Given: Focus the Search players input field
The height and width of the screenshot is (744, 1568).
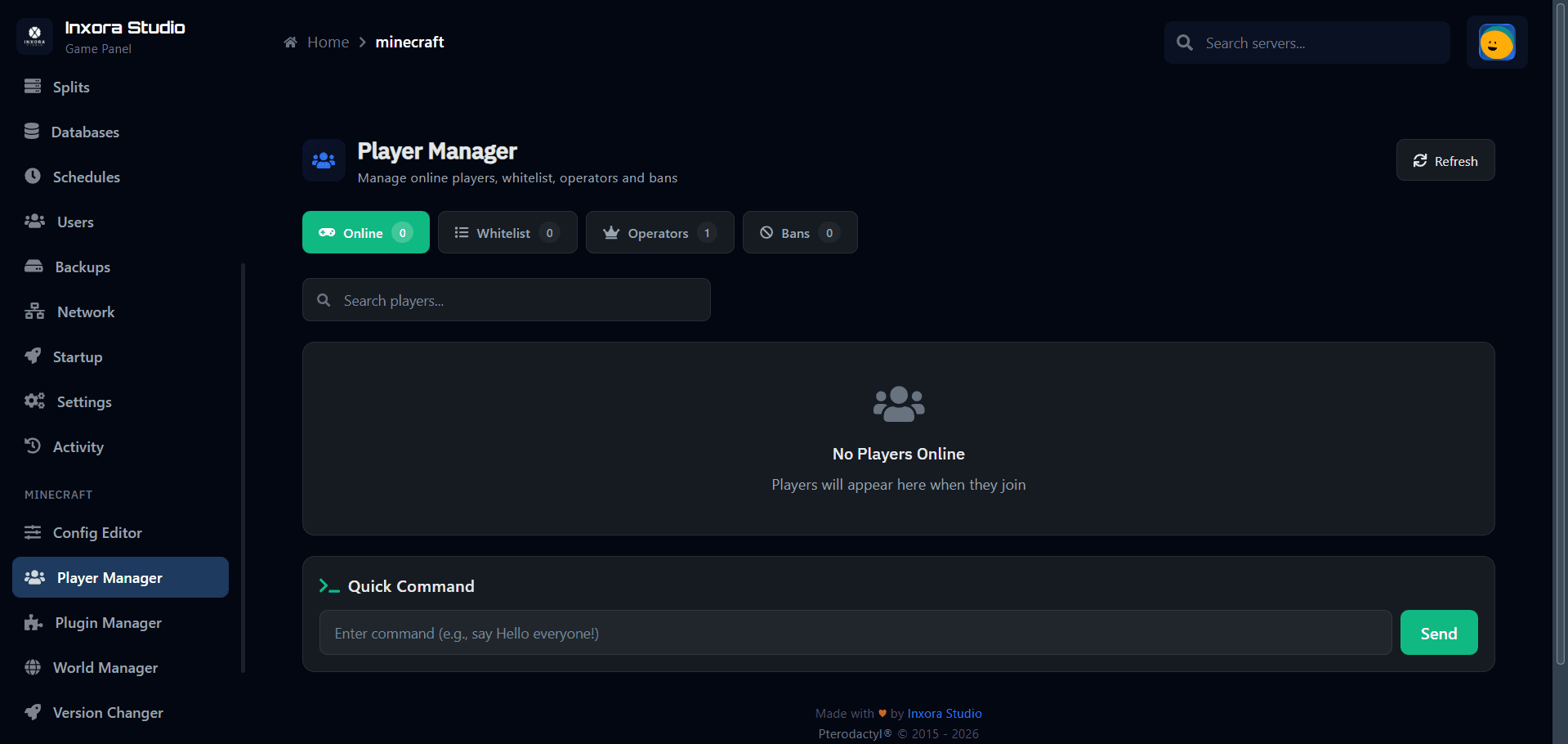Looking at the screenshot, I should (507, 299).
